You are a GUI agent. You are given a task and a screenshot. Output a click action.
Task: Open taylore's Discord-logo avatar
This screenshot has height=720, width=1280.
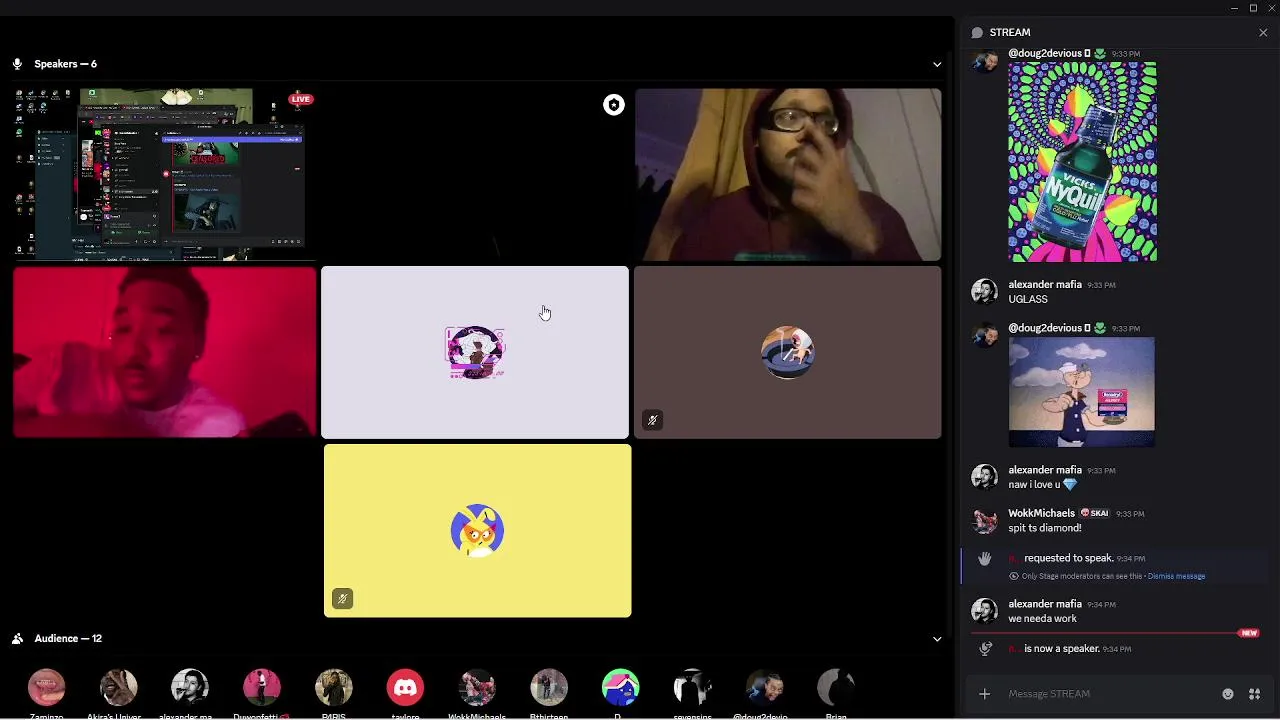coord(405,688)
